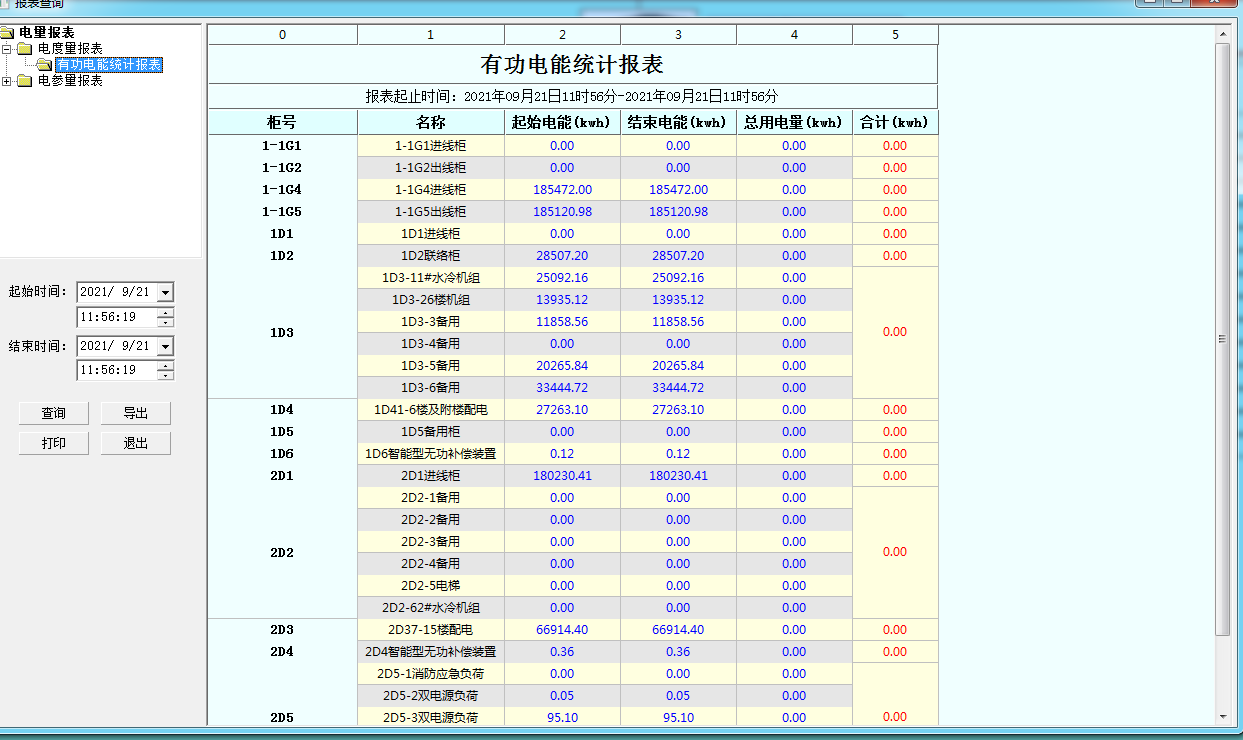Click the 打印 button
Screen dimensions: 1243x740
(x=54, y=443)
